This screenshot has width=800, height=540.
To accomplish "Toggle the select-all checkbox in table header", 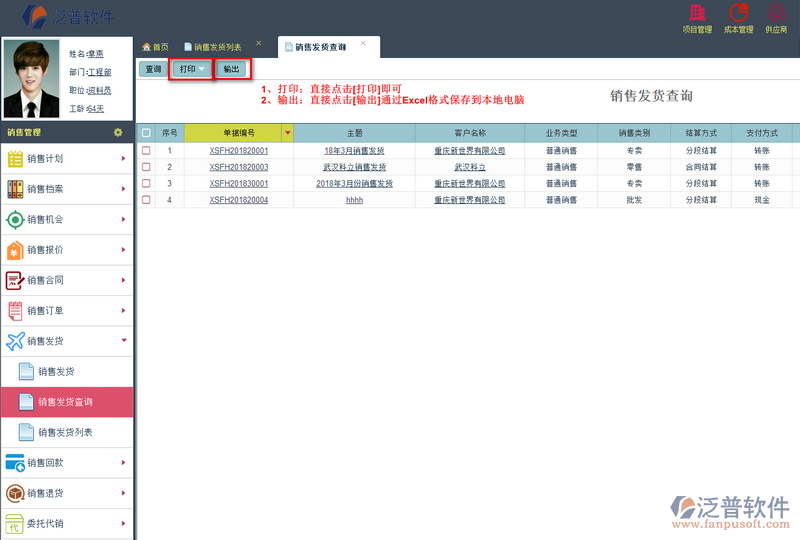I will pos(146,132).
